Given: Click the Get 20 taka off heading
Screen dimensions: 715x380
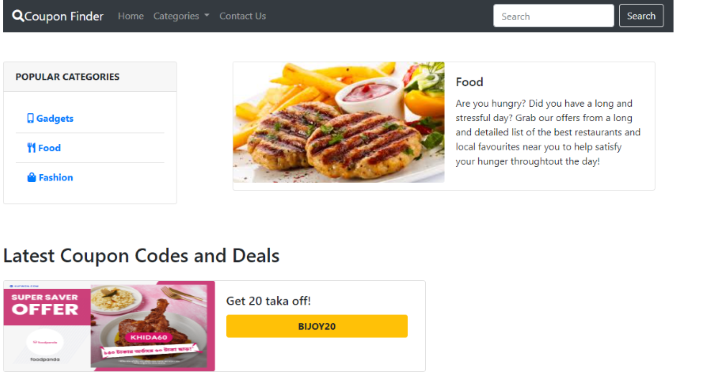Looking at the screenshot, I should [x=268, y=301].
